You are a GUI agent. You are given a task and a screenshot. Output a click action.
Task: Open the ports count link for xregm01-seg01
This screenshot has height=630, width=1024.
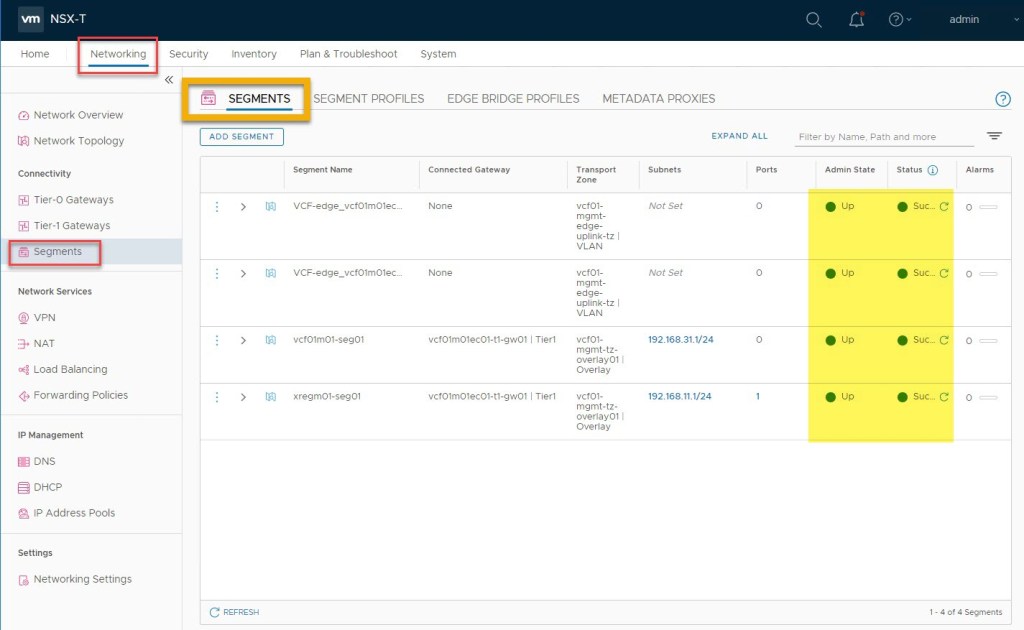point(758,397)
